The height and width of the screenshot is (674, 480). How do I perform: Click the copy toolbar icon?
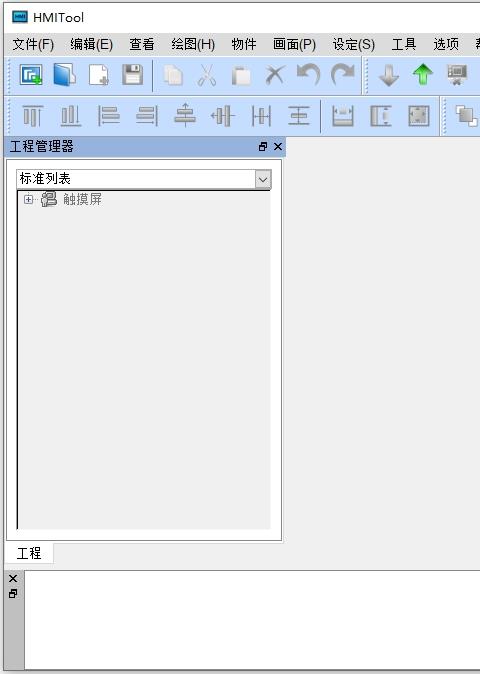173,75
